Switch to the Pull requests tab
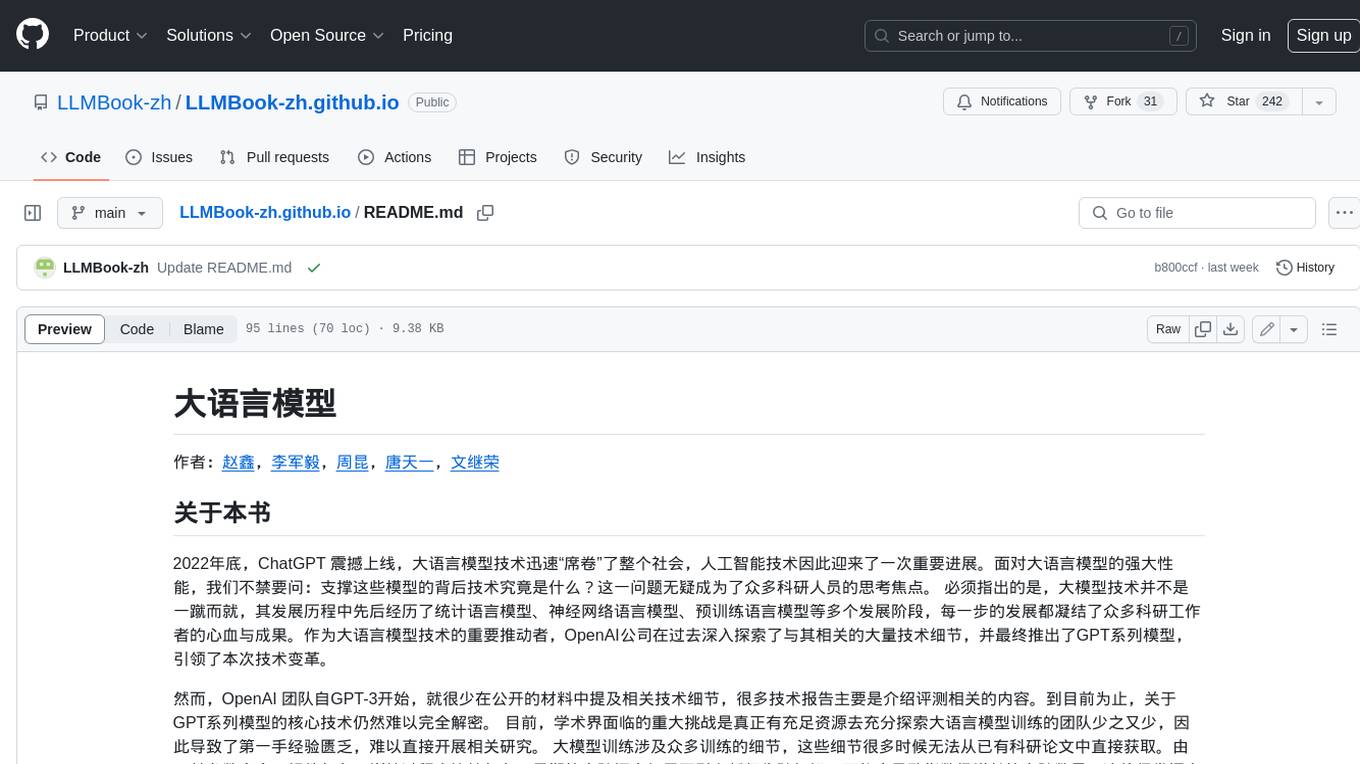This screenshot has width=1360, height=764. 274,157
